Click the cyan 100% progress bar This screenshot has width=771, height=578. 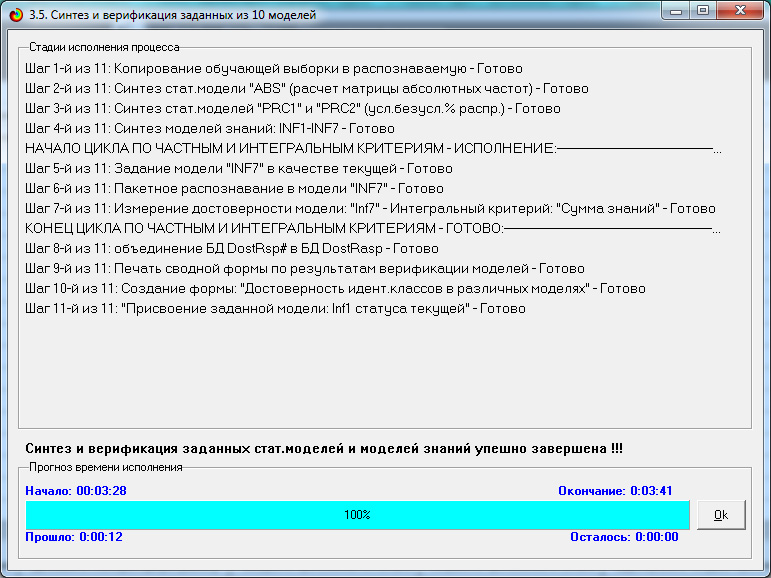point(357,515)
